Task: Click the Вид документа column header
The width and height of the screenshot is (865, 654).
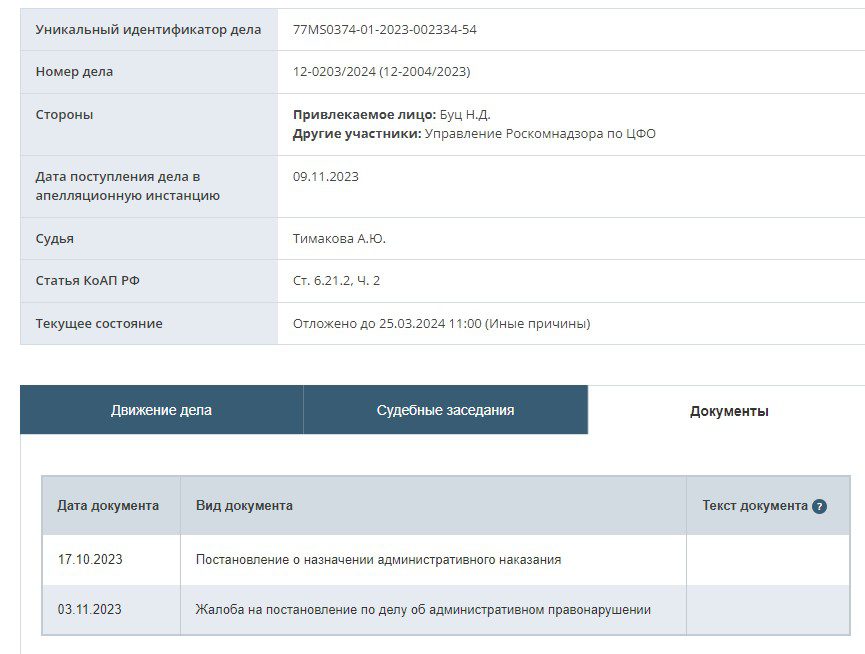Action: coord(244,505)
